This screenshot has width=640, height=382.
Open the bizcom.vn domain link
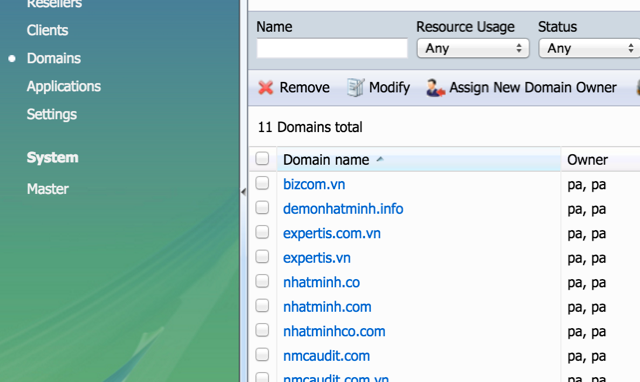coord(314,184)
